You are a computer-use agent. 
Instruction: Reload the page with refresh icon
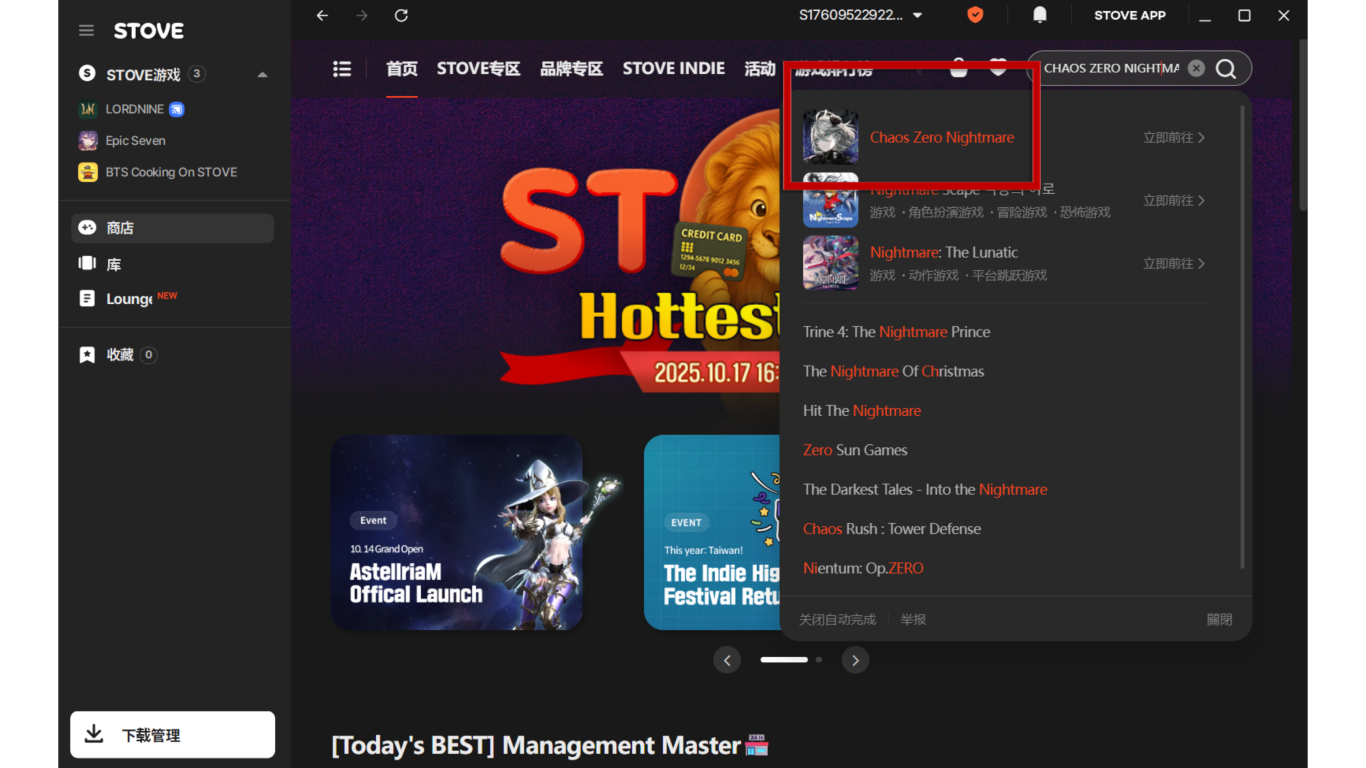click(x=401, y=15)
